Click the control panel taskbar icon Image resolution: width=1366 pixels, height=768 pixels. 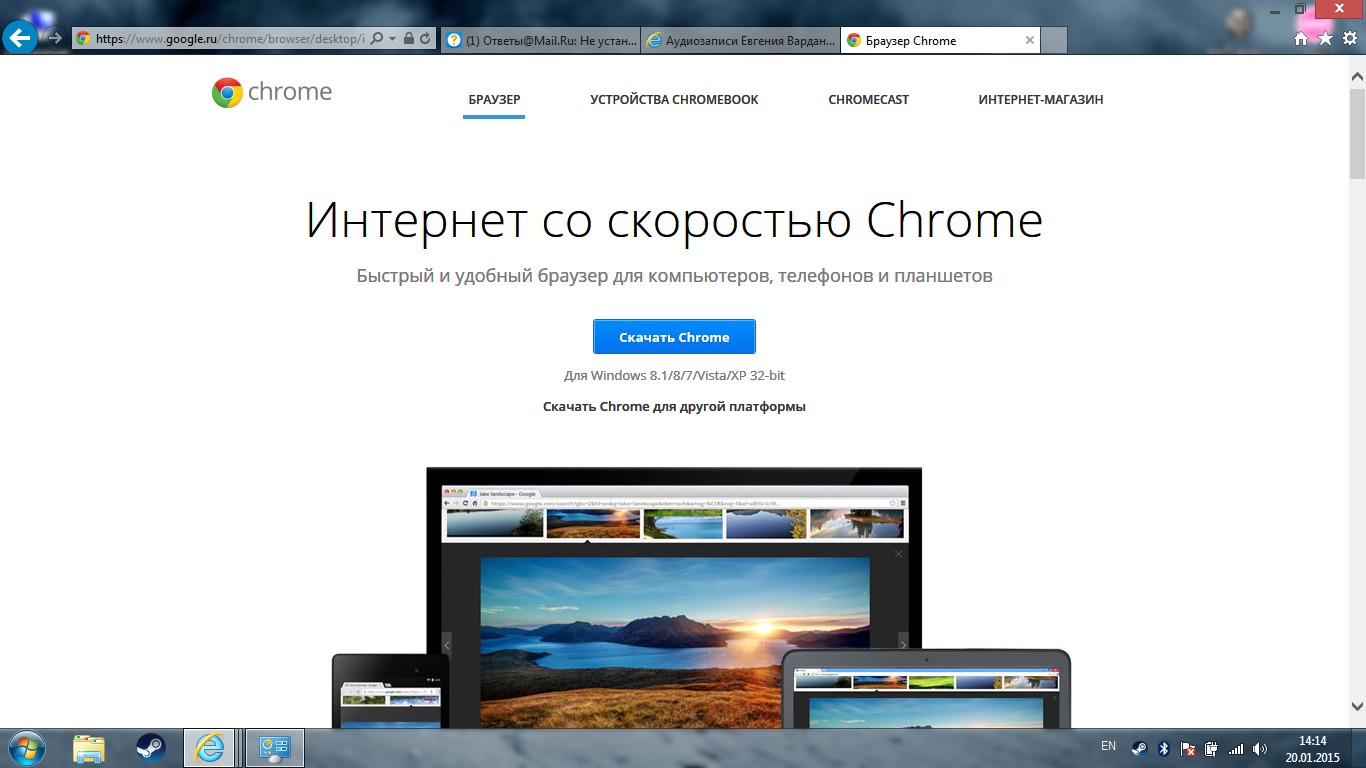tap(274, 748)
